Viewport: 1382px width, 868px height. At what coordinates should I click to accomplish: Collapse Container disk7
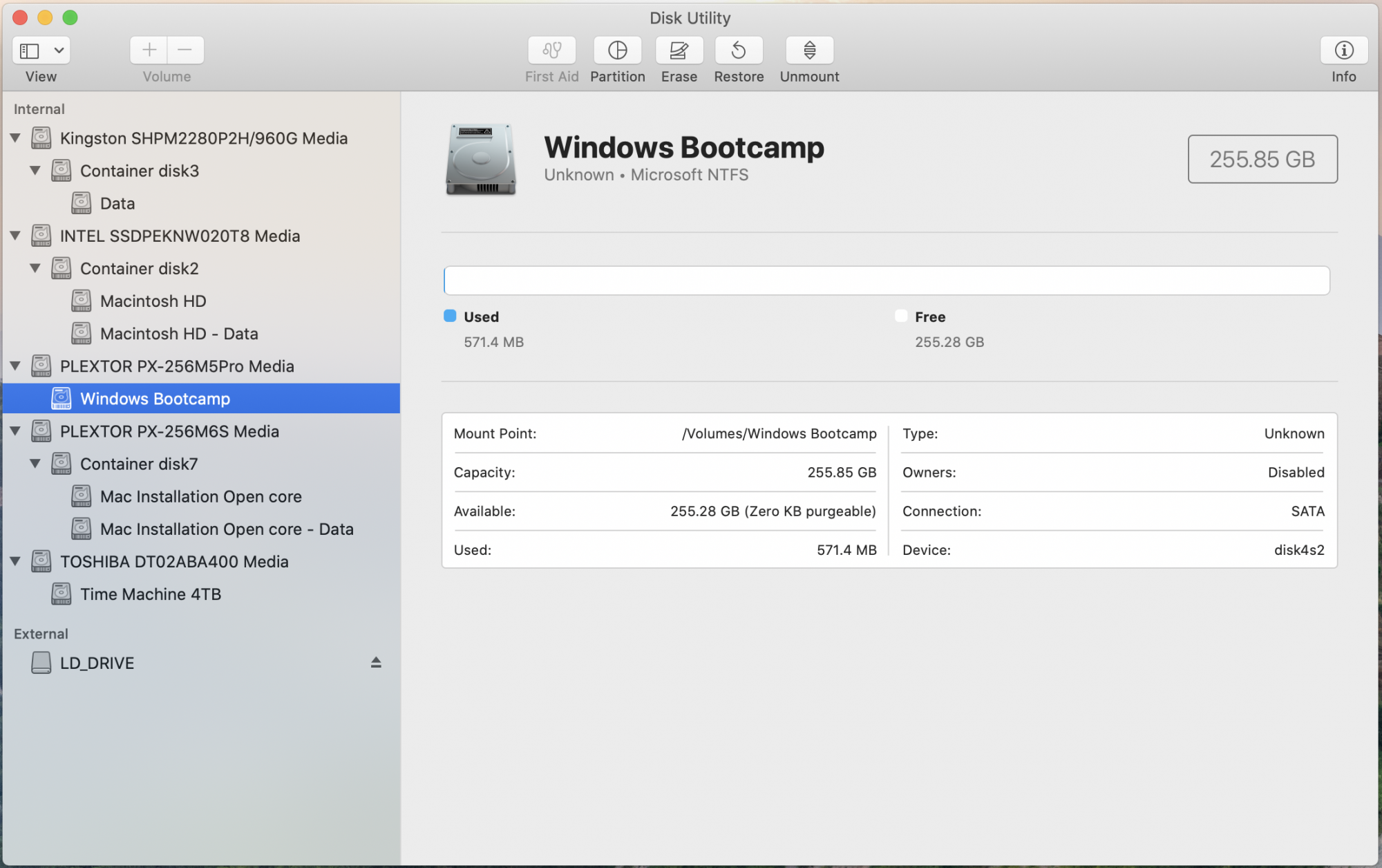tap(35, 464)
